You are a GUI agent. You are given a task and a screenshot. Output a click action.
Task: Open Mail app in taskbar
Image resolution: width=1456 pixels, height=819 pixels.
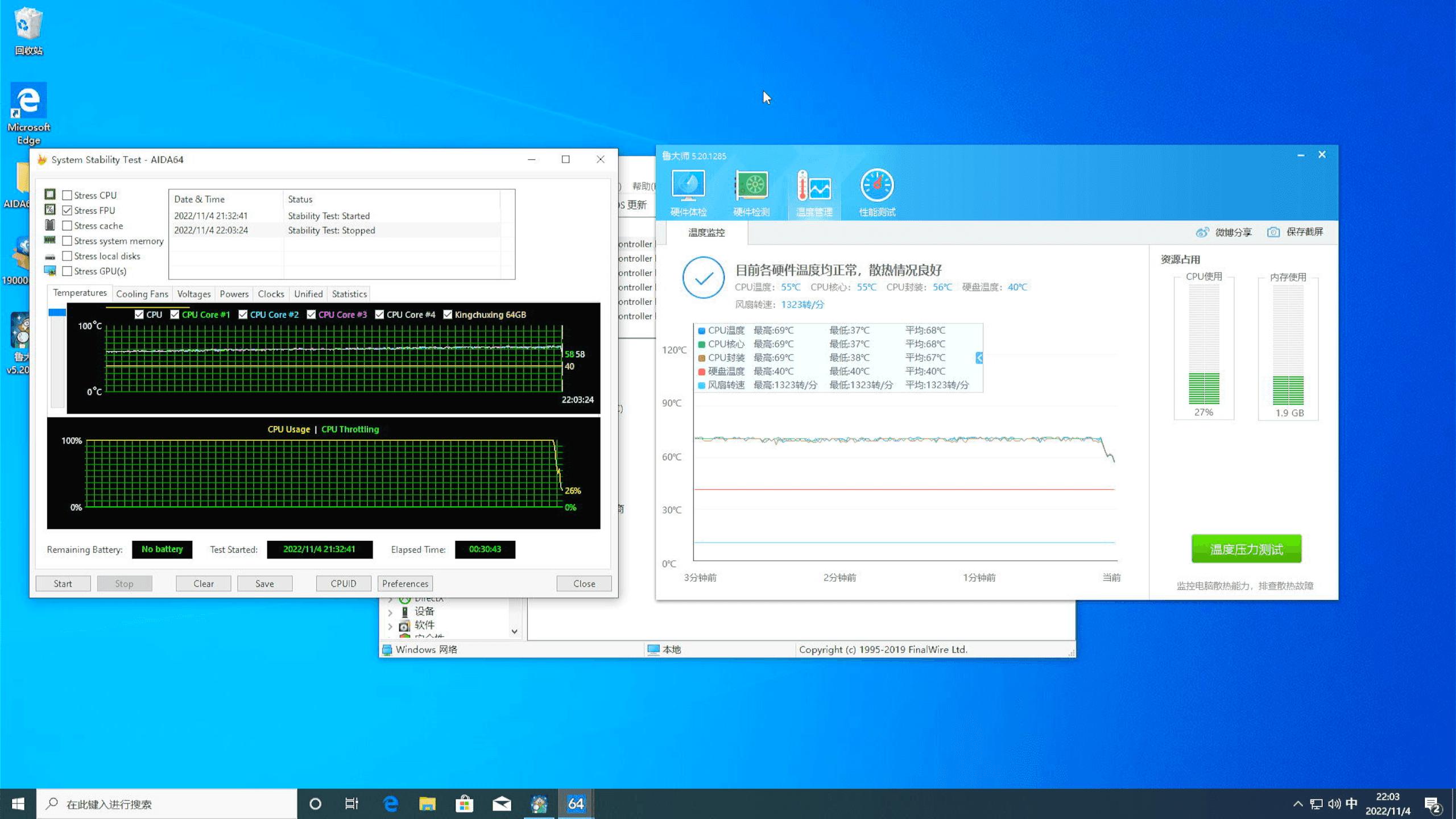pyautogui.click(x=502, y=804)
